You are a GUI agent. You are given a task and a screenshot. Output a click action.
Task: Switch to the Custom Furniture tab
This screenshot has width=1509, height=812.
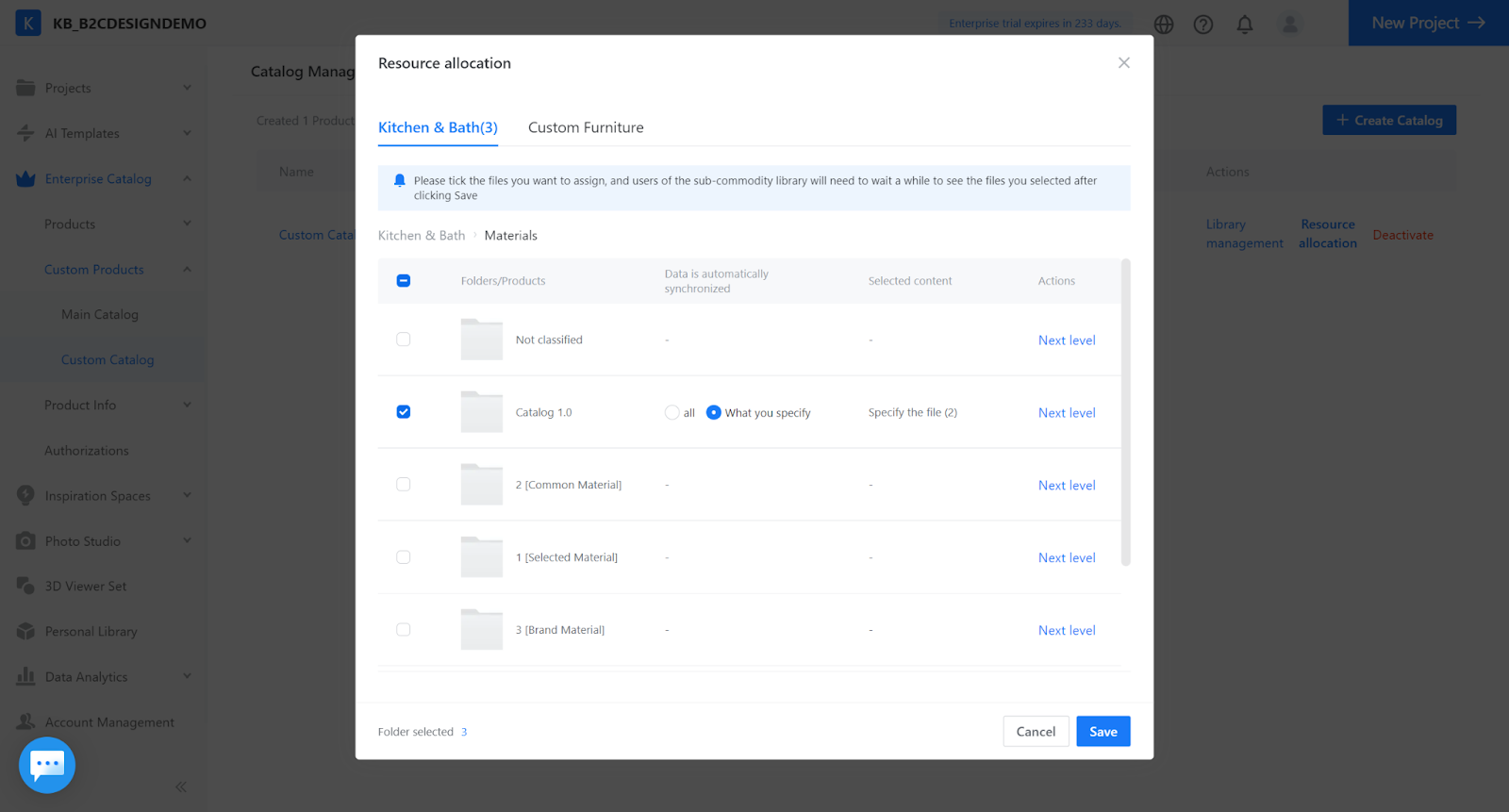click(x=586, y=127)
